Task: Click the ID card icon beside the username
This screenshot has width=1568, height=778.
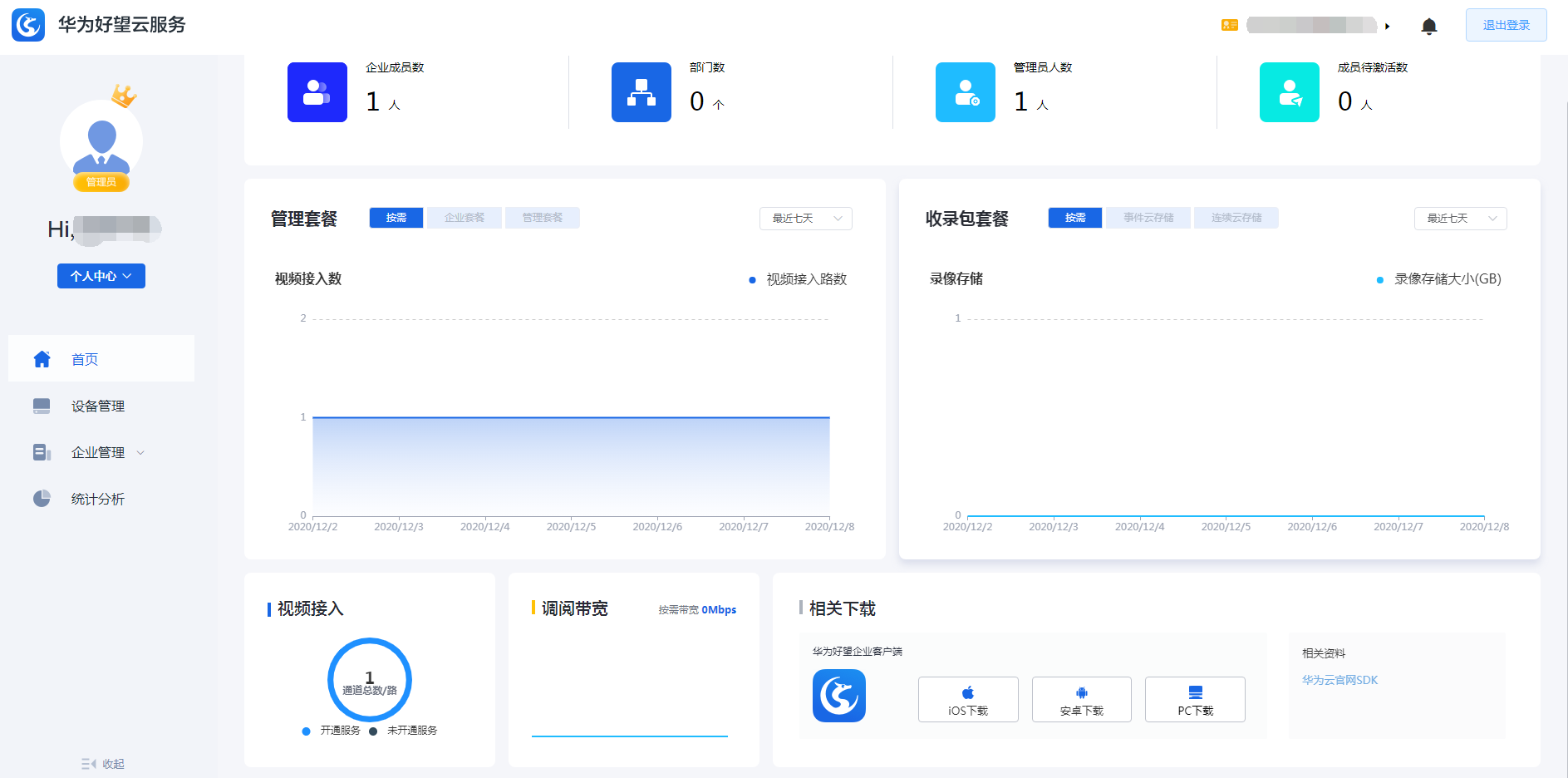Action: [x=1230, y=25]
